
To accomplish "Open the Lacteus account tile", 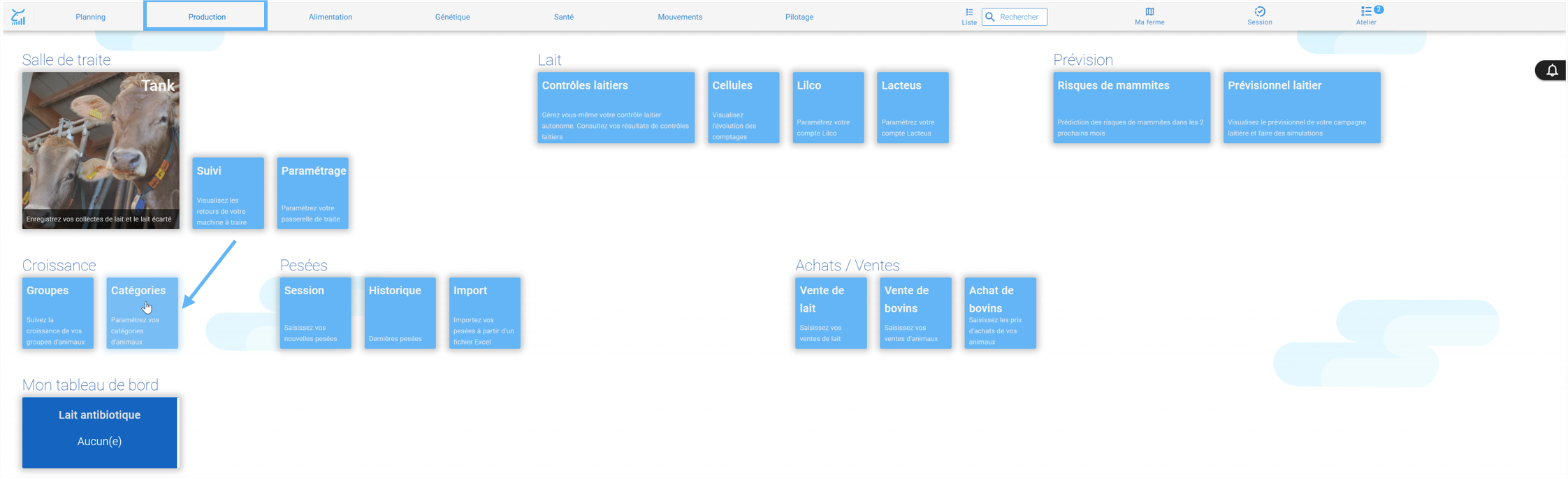I will pyautogui.click(x=913, y=108).
